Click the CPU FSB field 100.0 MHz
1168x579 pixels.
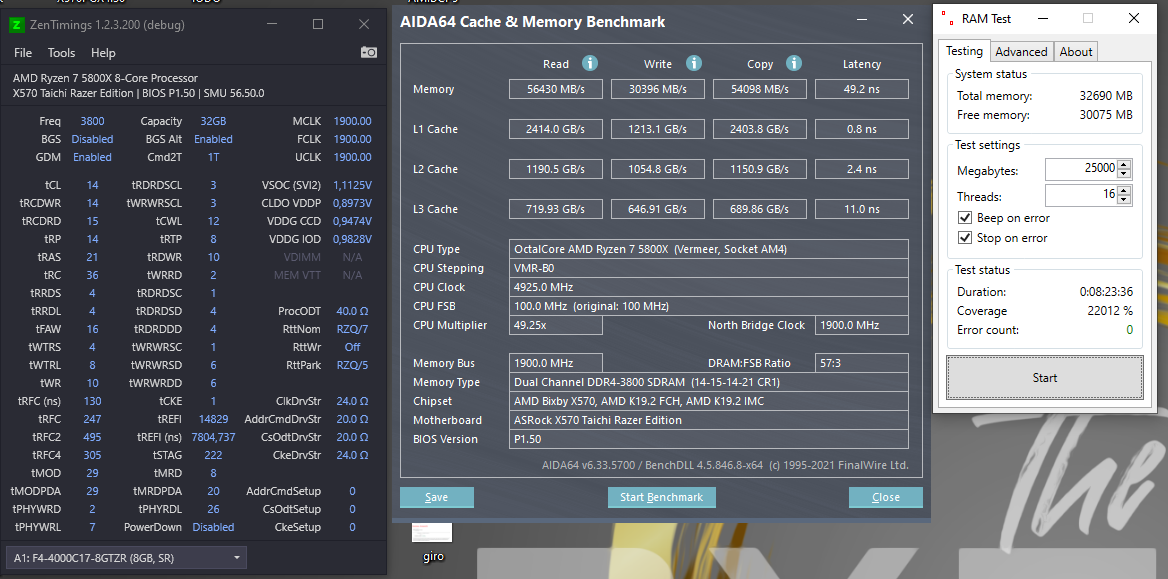pyautogui.click(x=709, y=306)
